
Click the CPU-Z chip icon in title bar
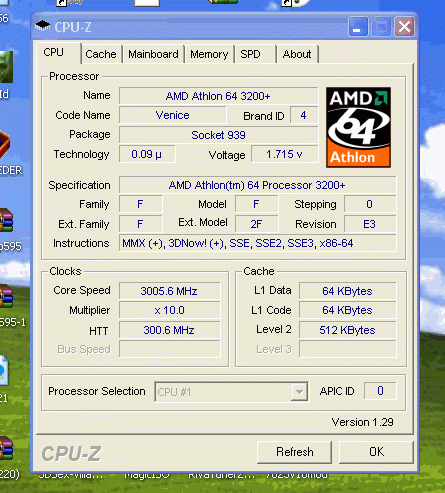[x=43, y=26]
